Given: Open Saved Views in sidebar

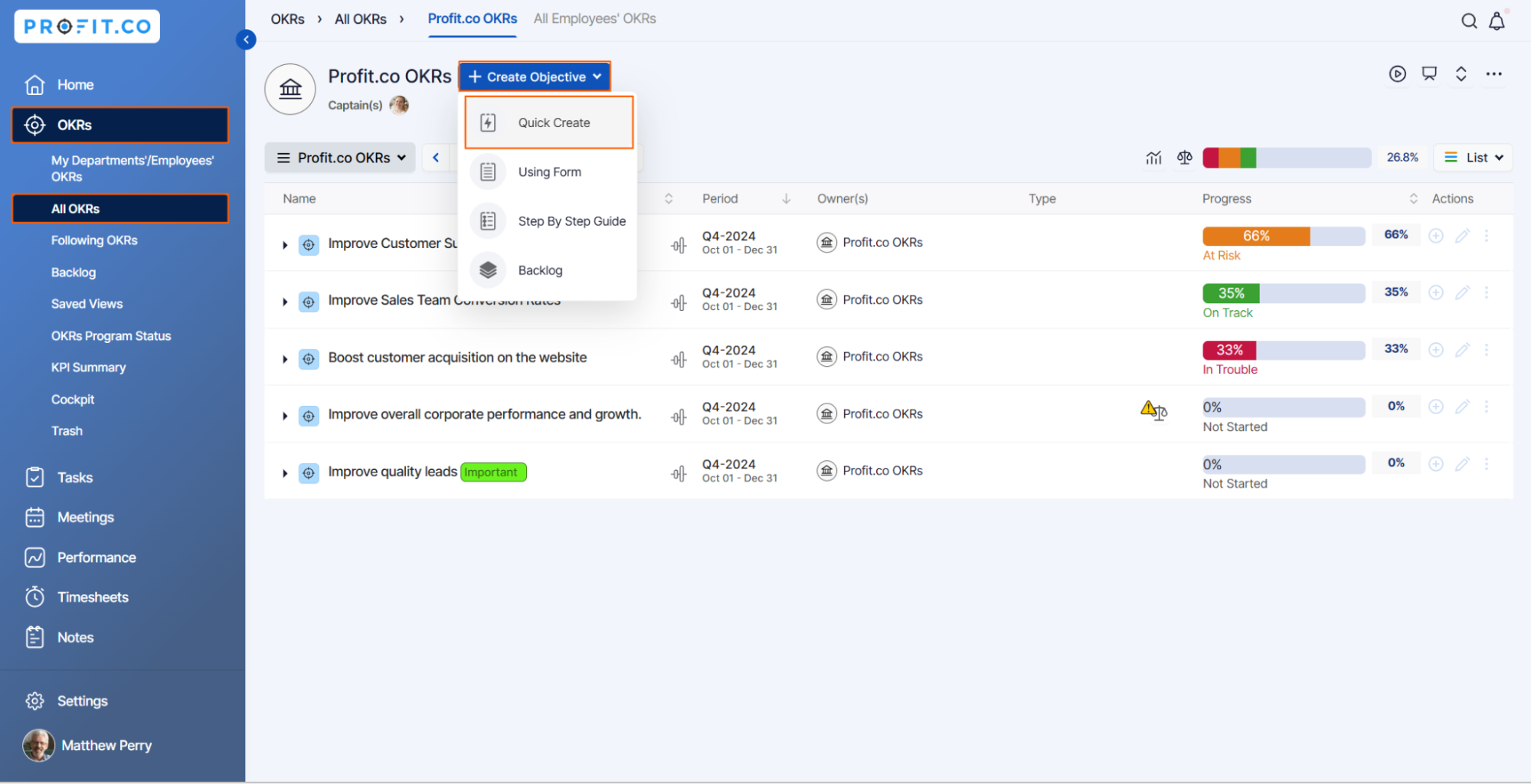Looking at the screenshot, I should pyautogui.click(x=87, y=304).
